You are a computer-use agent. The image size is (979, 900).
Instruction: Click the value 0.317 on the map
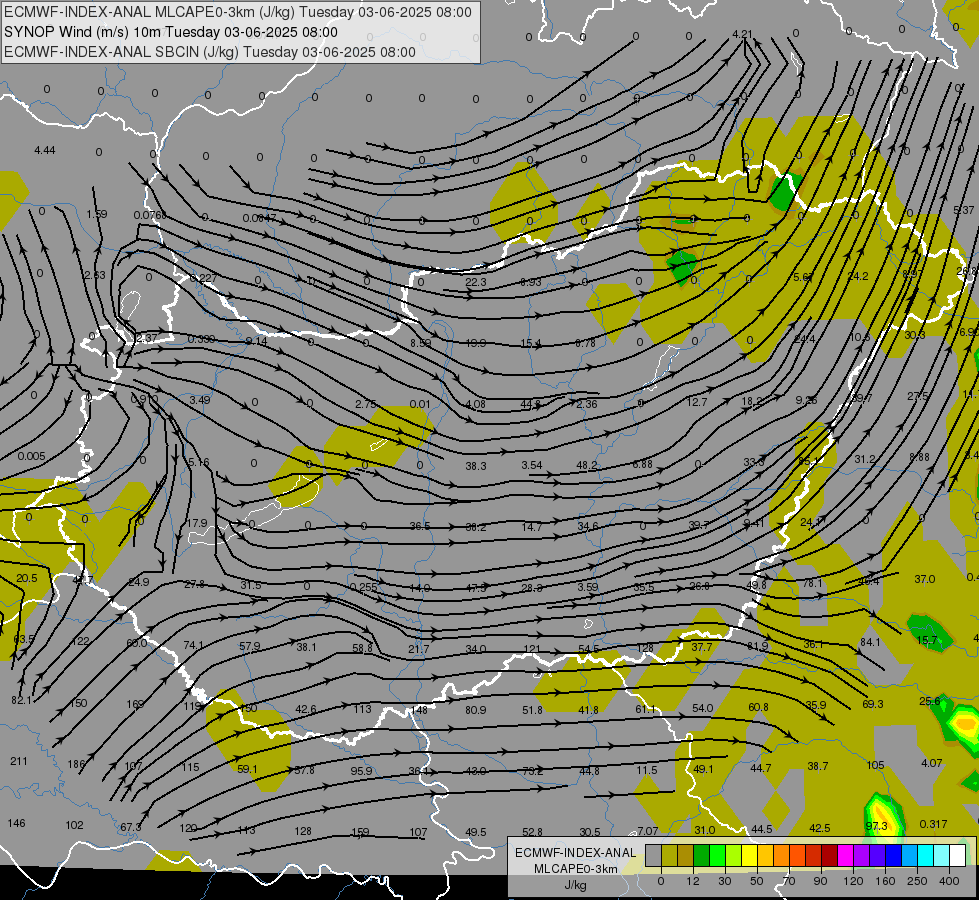933,824
